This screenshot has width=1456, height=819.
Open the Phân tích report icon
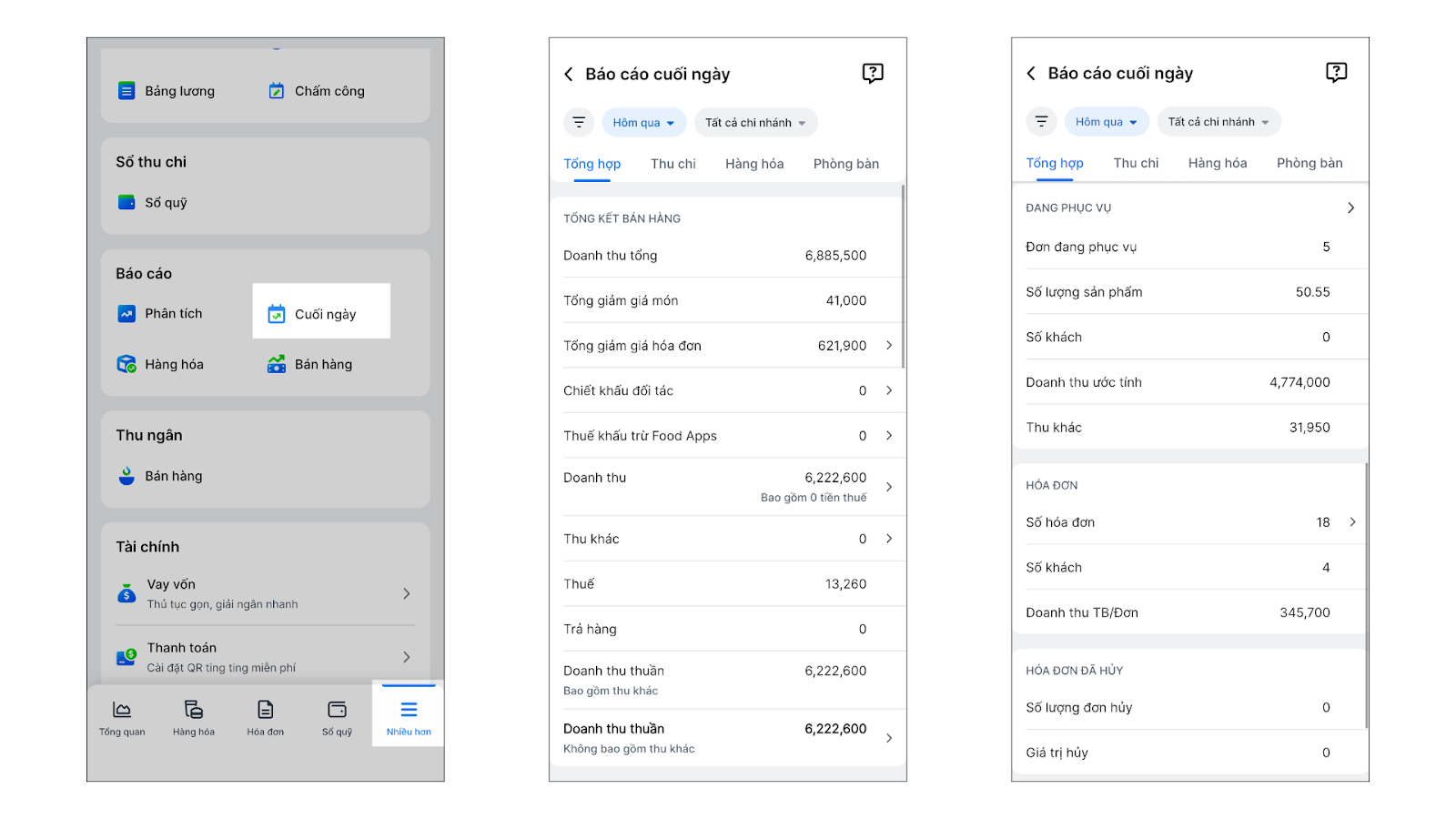[126, 314]
